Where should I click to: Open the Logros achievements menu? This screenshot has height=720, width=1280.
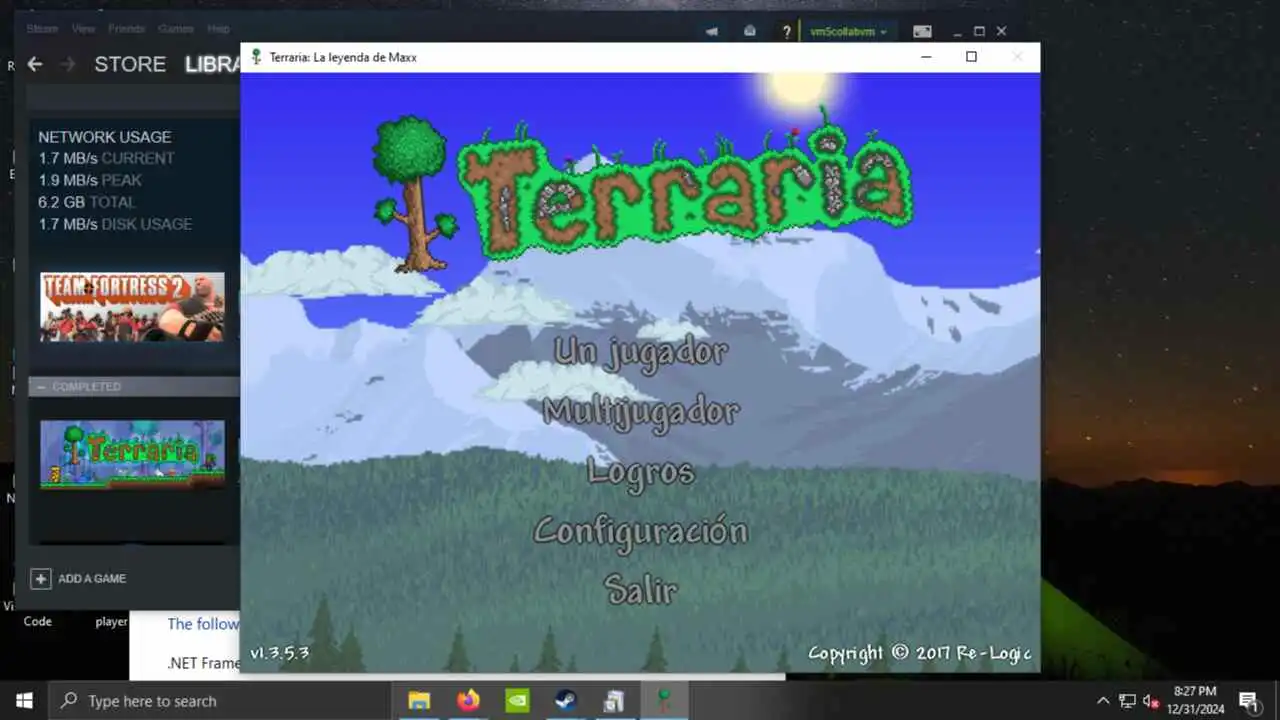(x=641, y=471)
